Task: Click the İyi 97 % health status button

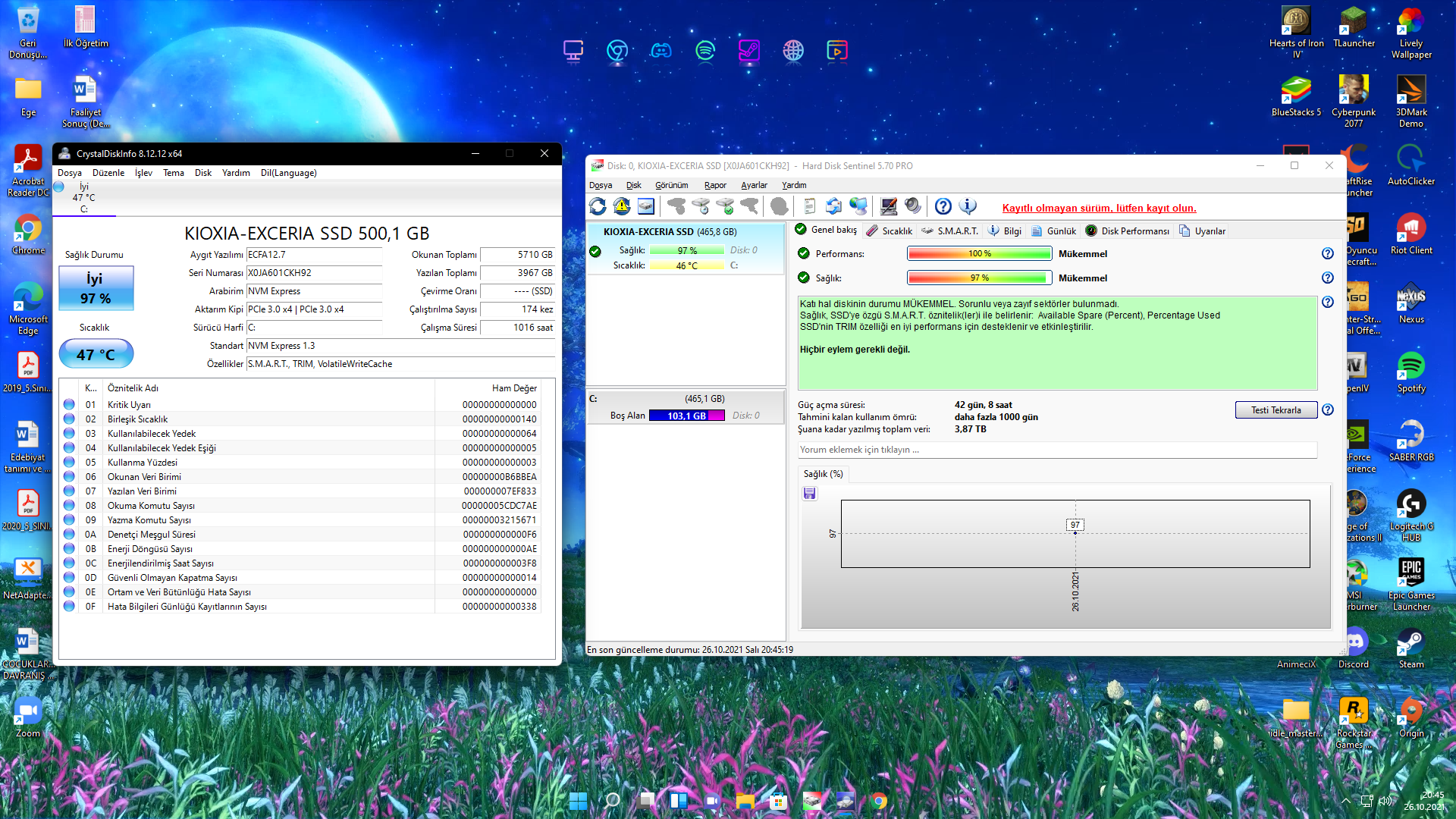Action: (96, 288)
